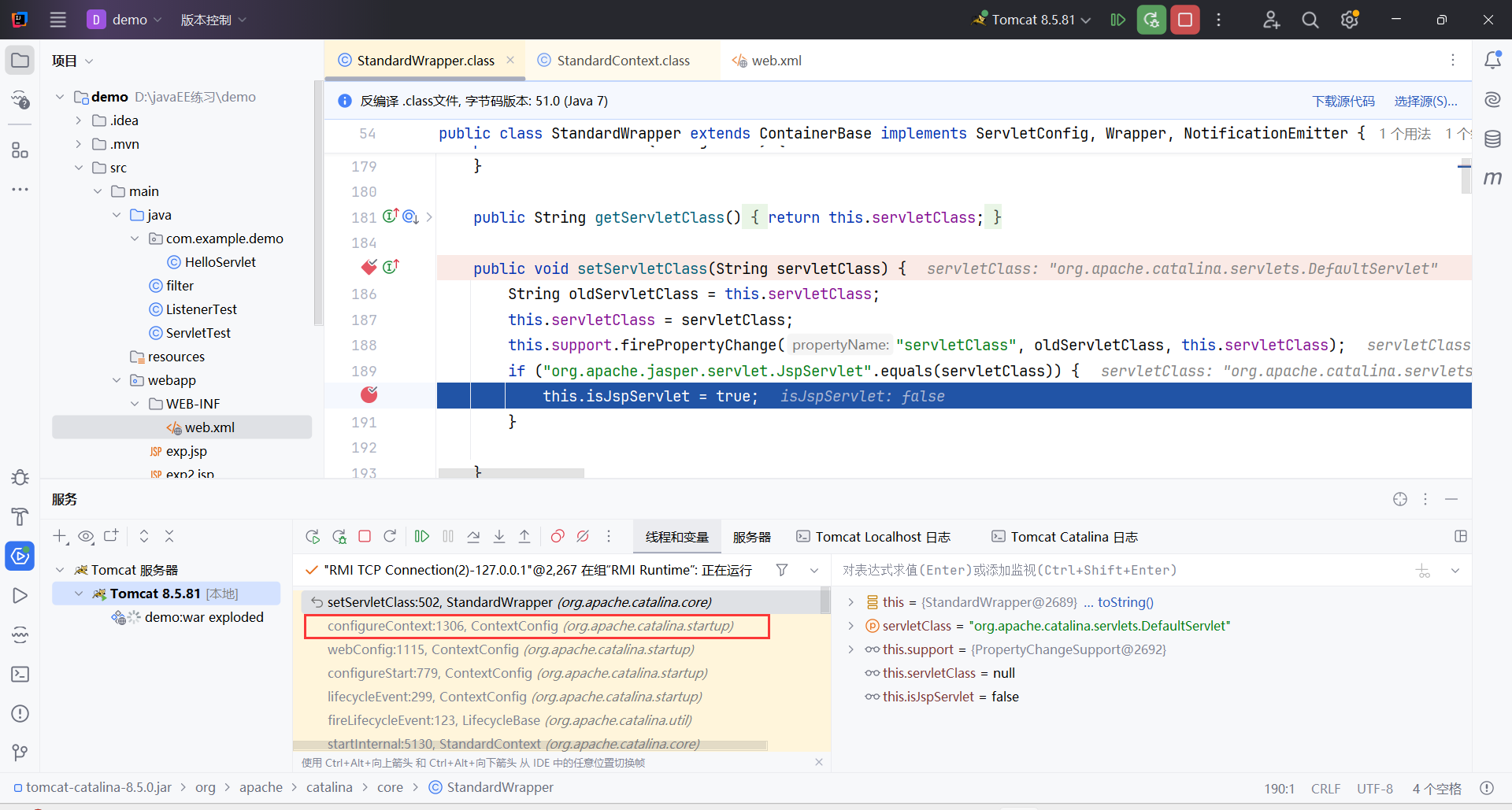
Task: Stop the Tomcat server in Services toolbar
Action: (365, 537)
